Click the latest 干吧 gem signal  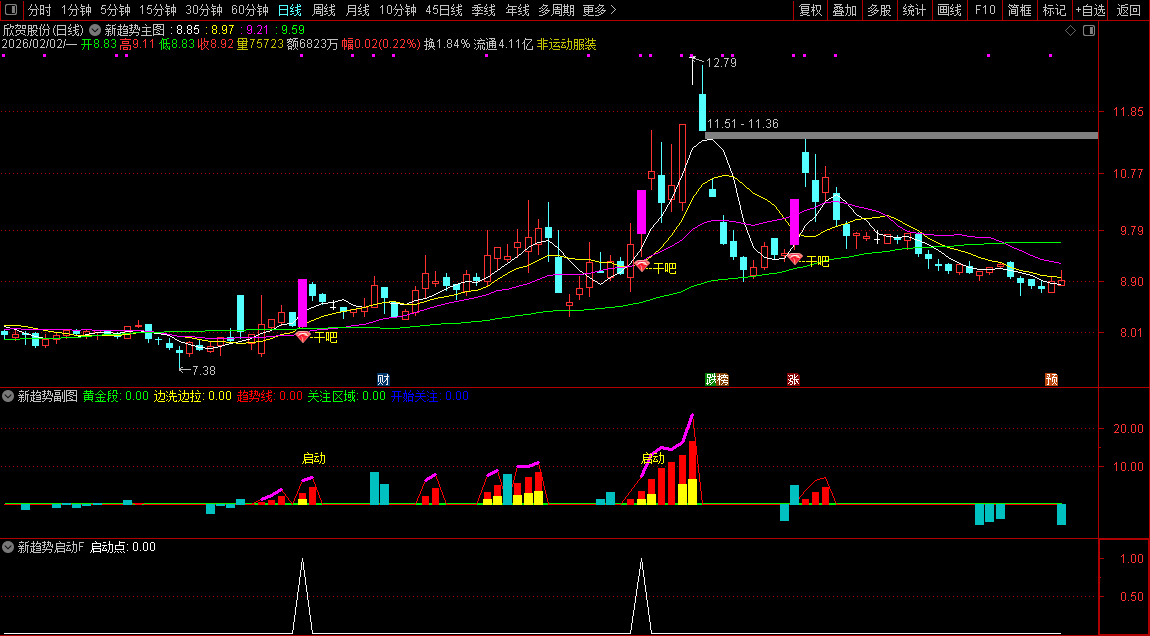(x=795, y=258)
